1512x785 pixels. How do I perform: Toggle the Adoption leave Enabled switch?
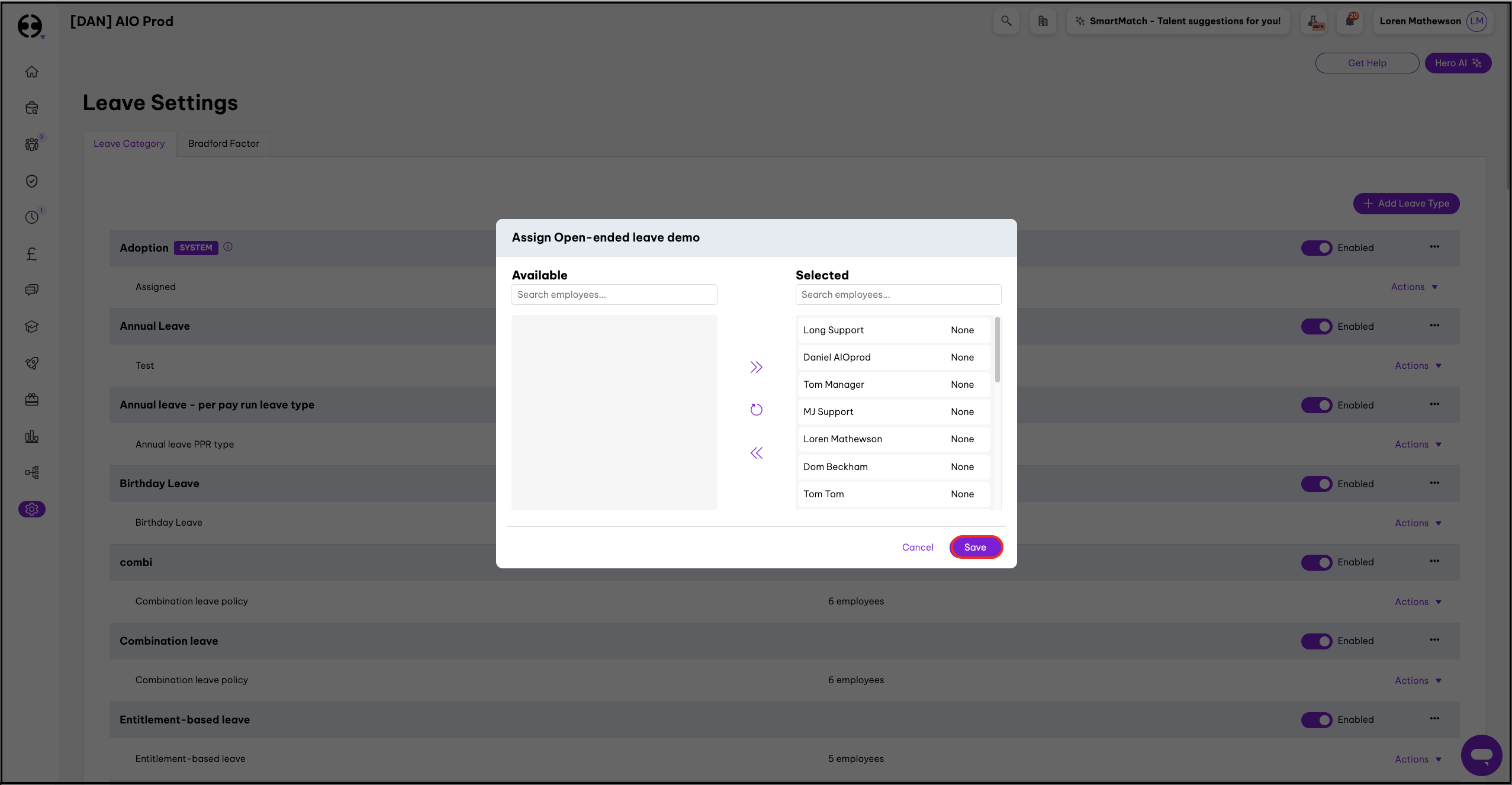[x=1316, y=248]
